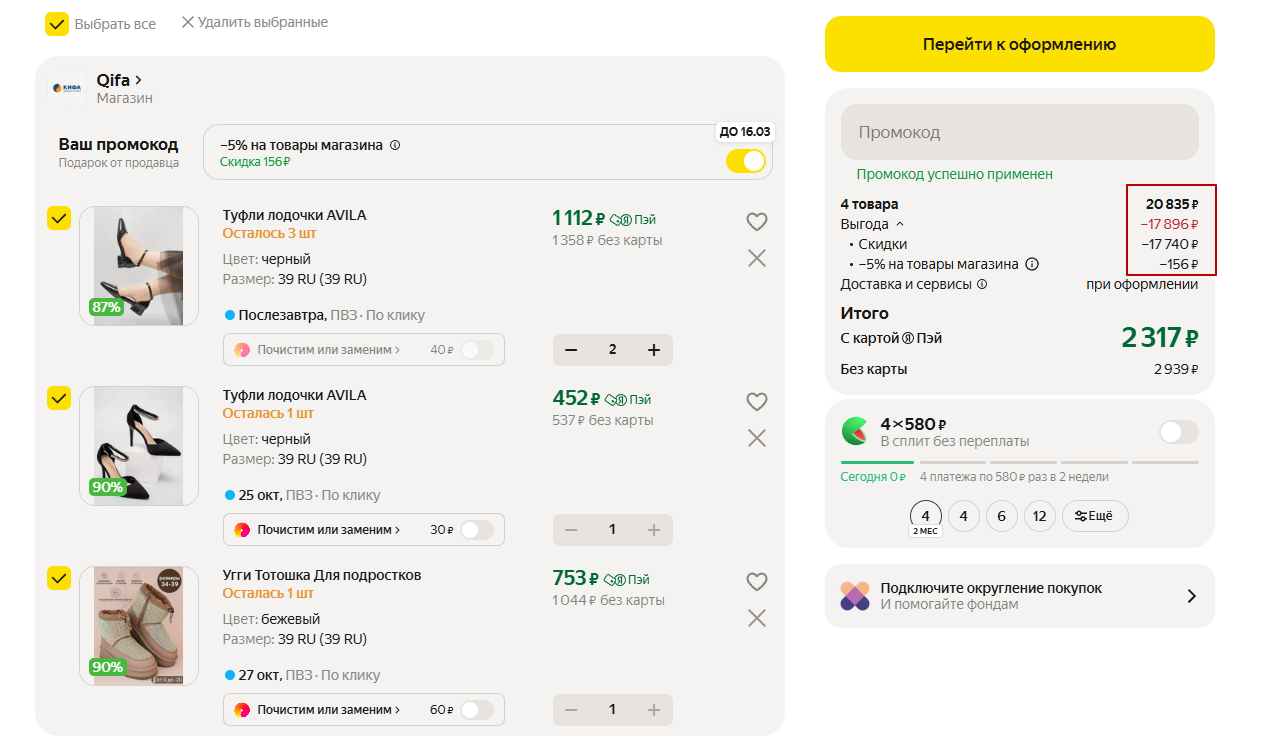Disable the store promo code toggle
Screen dimensions: 1268x743
748,161
